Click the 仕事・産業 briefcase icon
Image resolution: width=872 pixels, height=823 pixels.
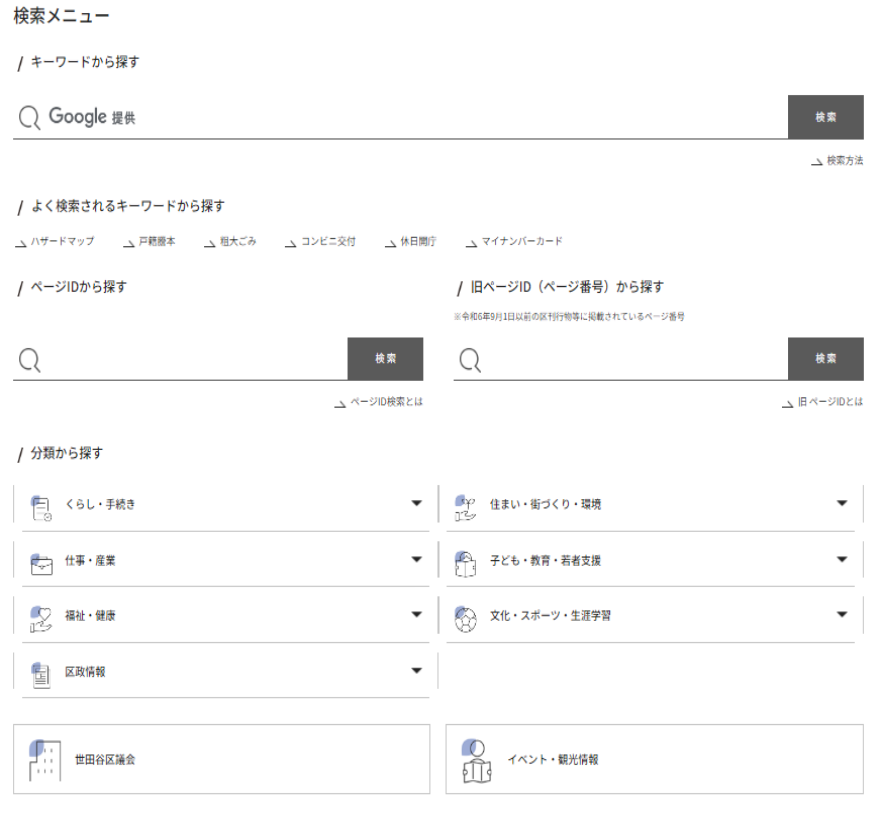pyautogui.click(x=40, y=560)
